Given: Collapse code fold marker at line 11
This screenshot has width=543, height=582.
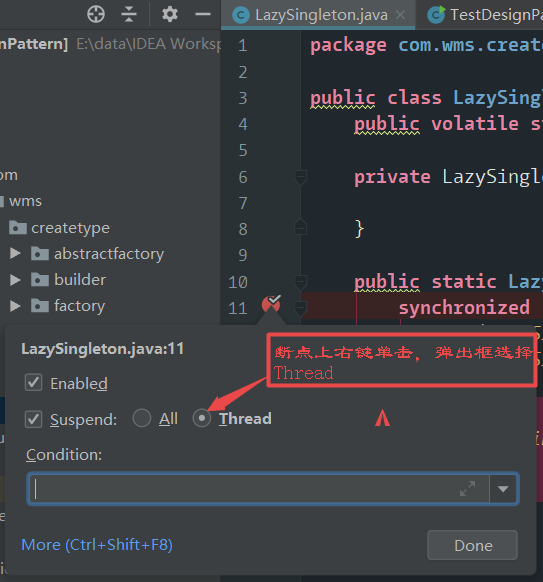Looking at the screenshot, I should click(x=300, y=308).
